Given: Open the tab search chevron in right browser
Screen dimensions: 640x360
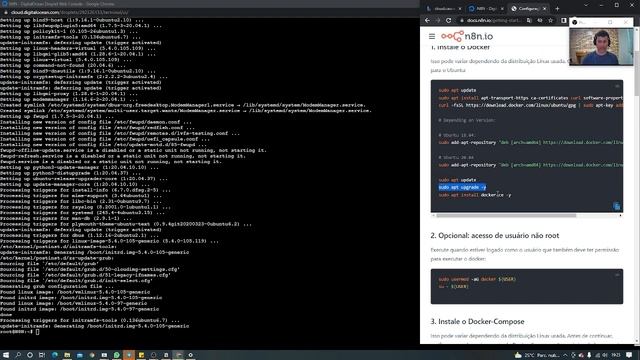Looking at the screenshot, I should tap(586, 5).
